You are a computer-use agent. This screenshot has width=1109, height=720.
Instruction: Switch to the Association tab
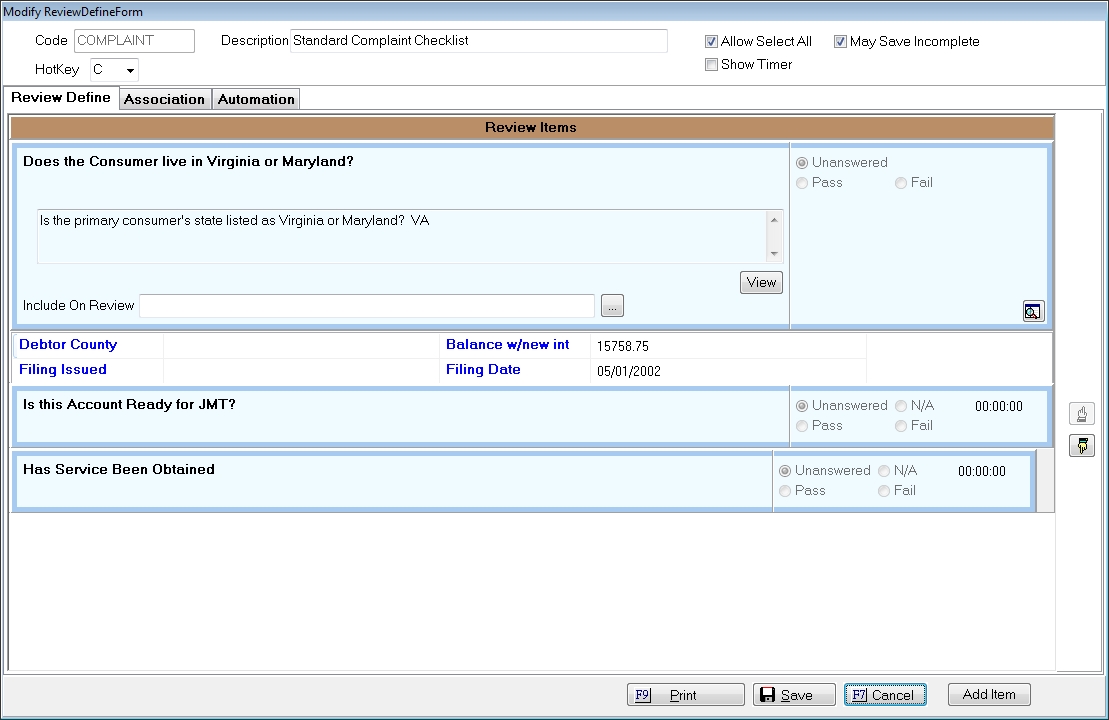tap(164, 99)
